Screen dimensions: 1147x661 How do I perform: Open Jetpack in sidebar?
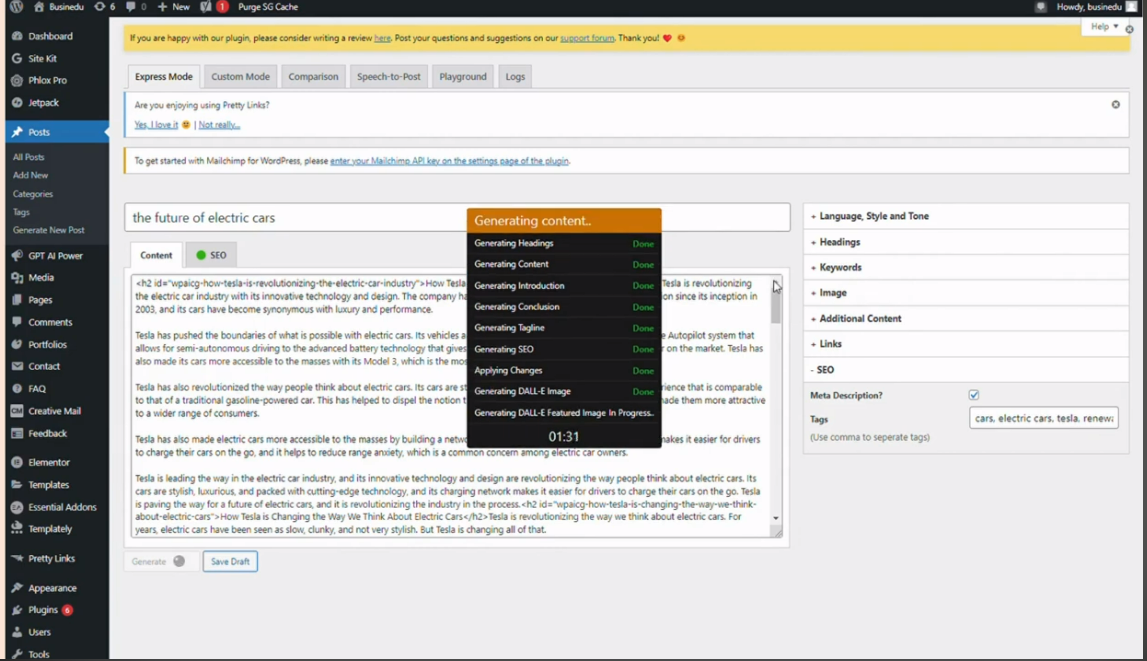(43, 103)
